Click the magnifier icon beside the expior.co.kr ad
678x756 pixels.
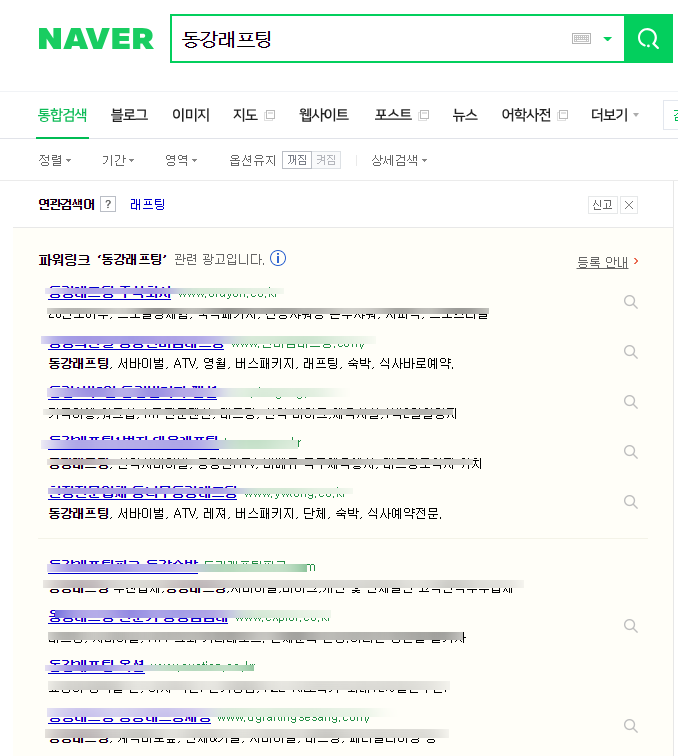pos(631,626)
